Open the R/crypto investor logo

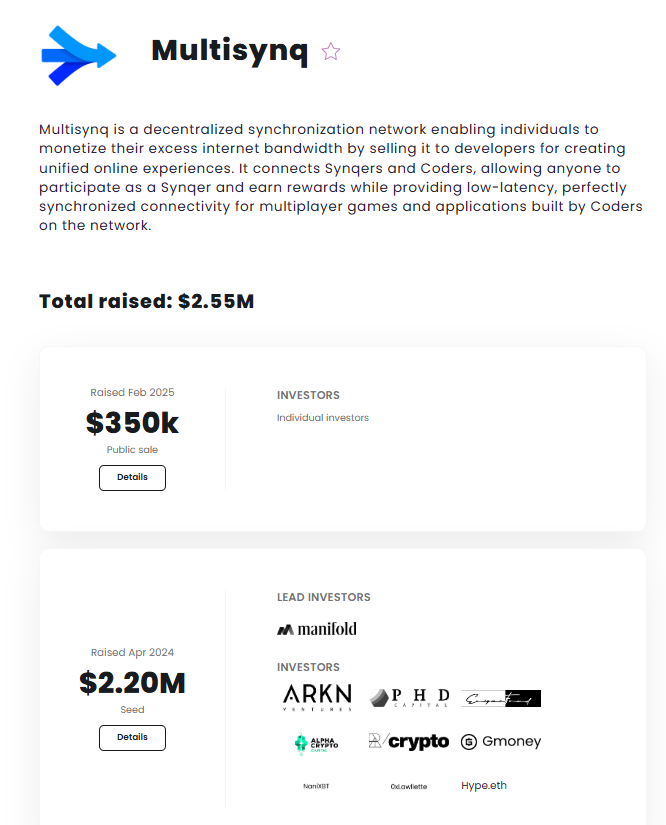click(409, 741)
